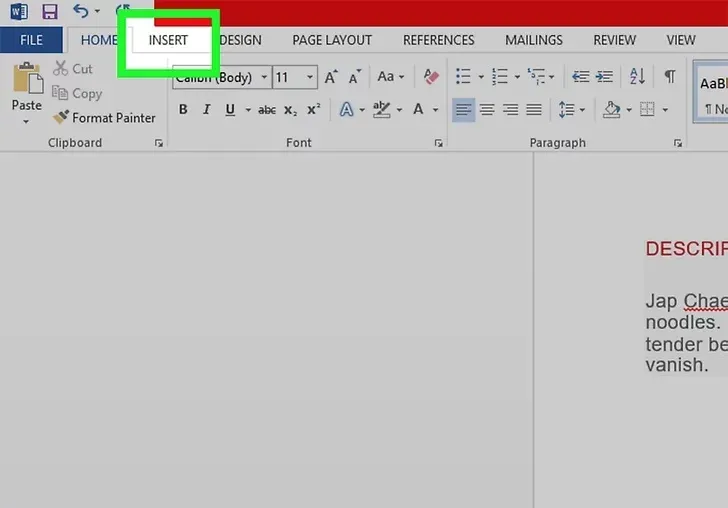Toggle Strikethrough abc formatting
The width and height of the screenshot is (728, 508).
[x=266, y=110]
